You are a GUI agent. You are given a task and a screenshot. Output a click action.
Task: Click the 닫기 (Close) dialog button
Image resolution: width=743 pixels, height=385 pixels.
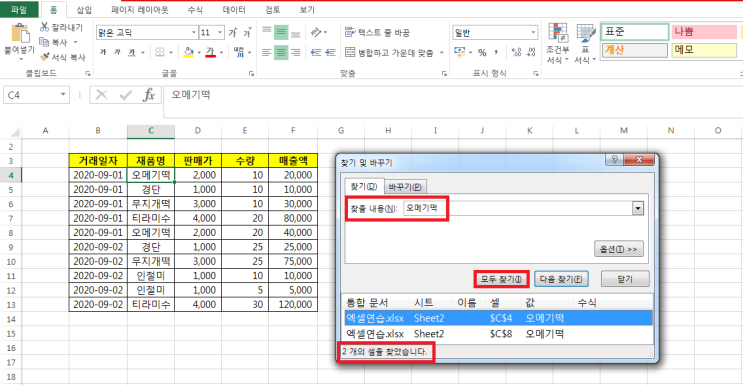tap(625, 280)
